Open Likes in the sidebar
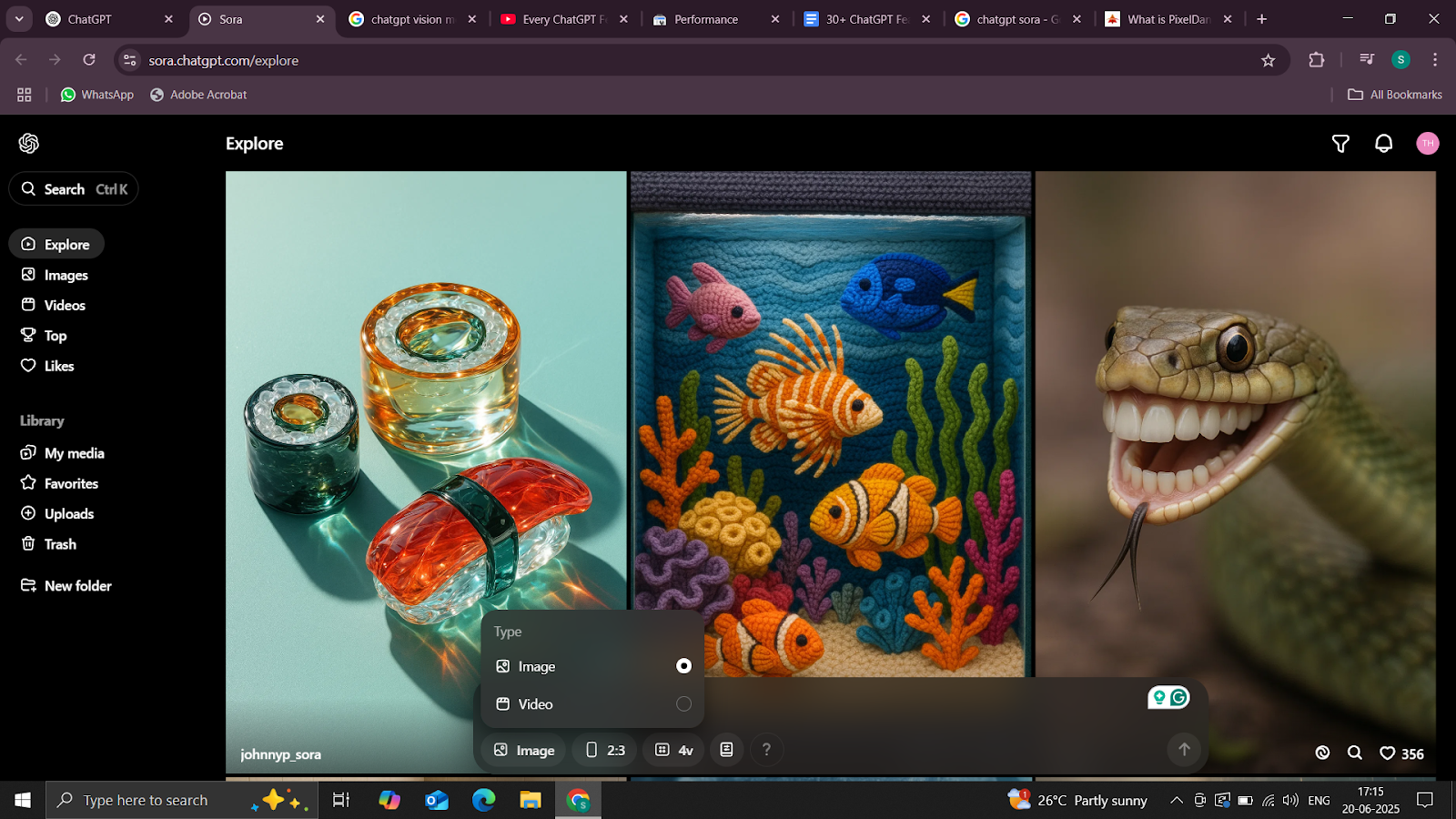This screenshot has width=1456, height=819. [47, 366]
